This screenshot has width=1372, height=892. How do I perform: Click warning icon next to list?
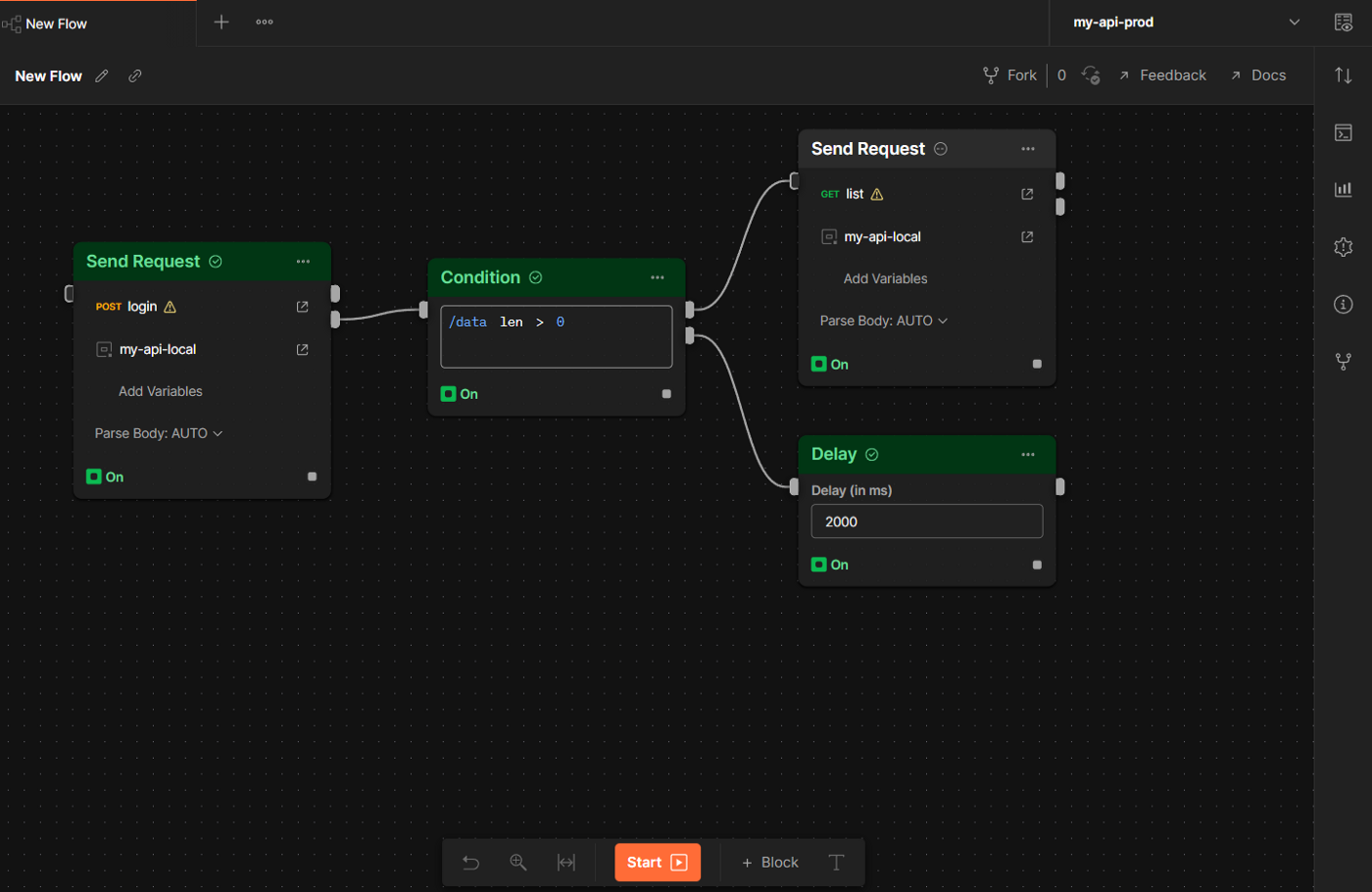tap(877, 194)
